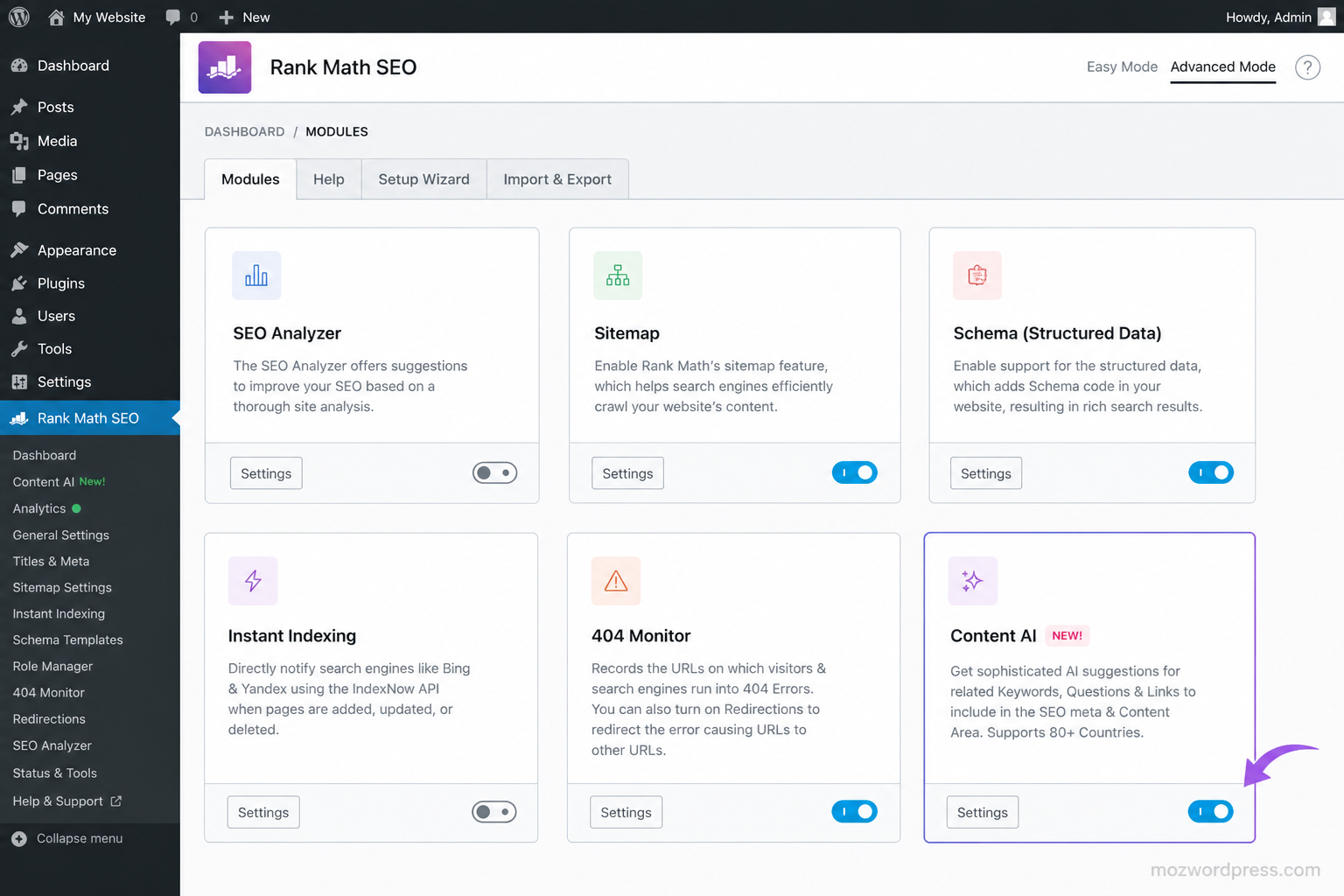
Task: Select Advanced Mode
Action: click(x=1223, y=67)
